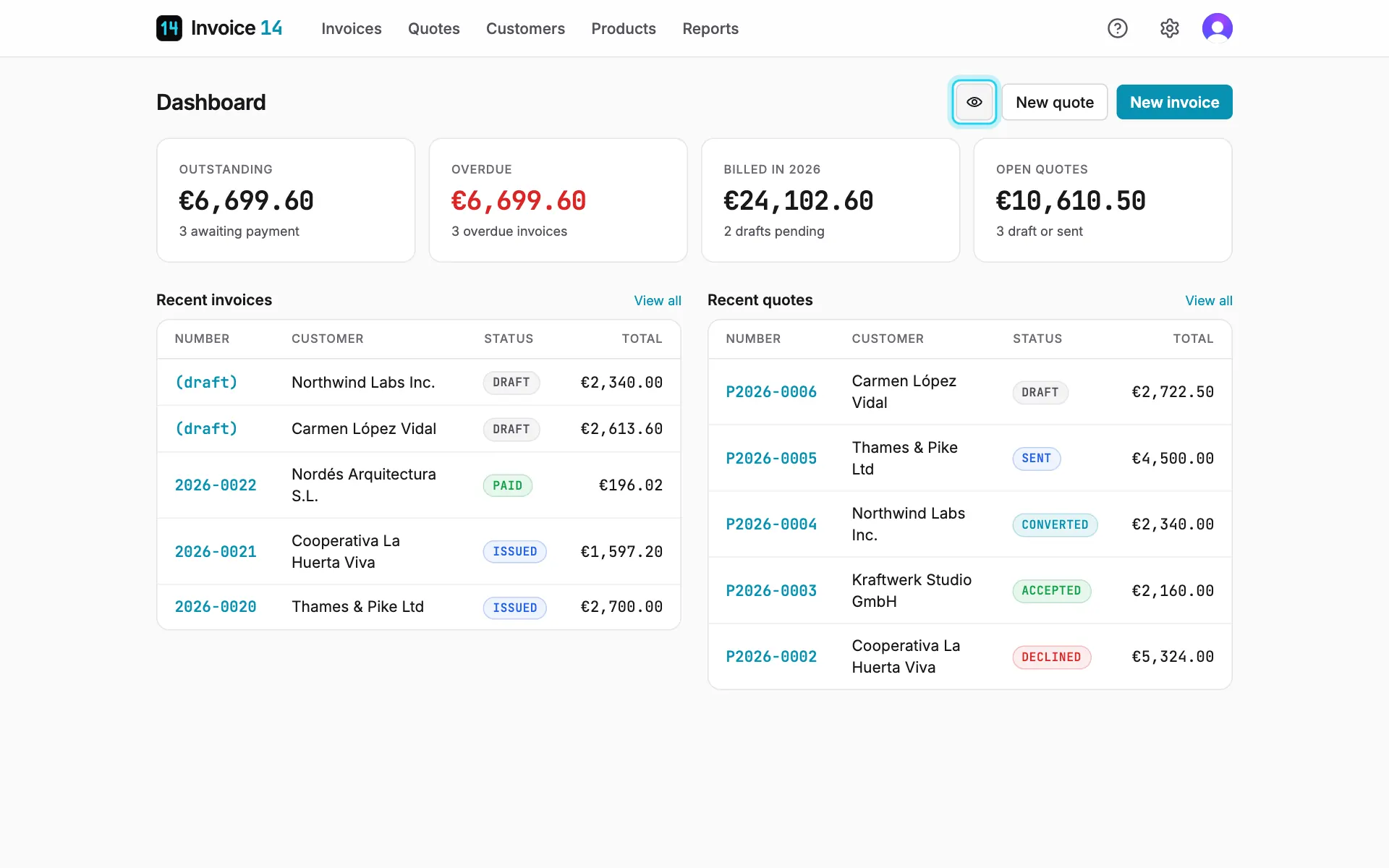Open the user profile avatar
1389x868 pixels.
[1218, 28]
